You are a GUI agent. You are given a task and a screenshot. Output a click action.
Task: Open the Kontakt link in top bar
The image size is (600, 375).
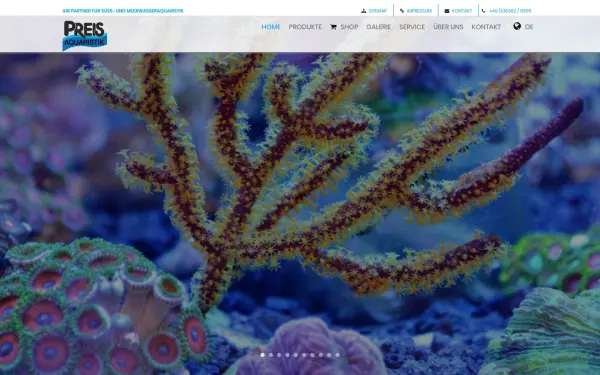click(462, 11)
